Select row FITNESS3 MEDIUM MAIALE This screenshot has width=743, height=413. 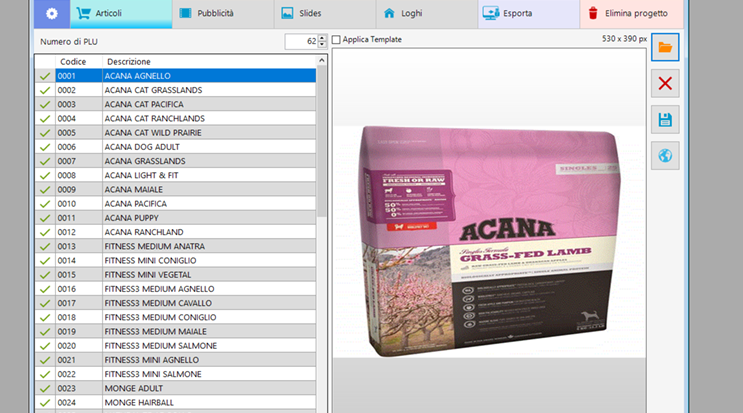[x=175, y=332]
